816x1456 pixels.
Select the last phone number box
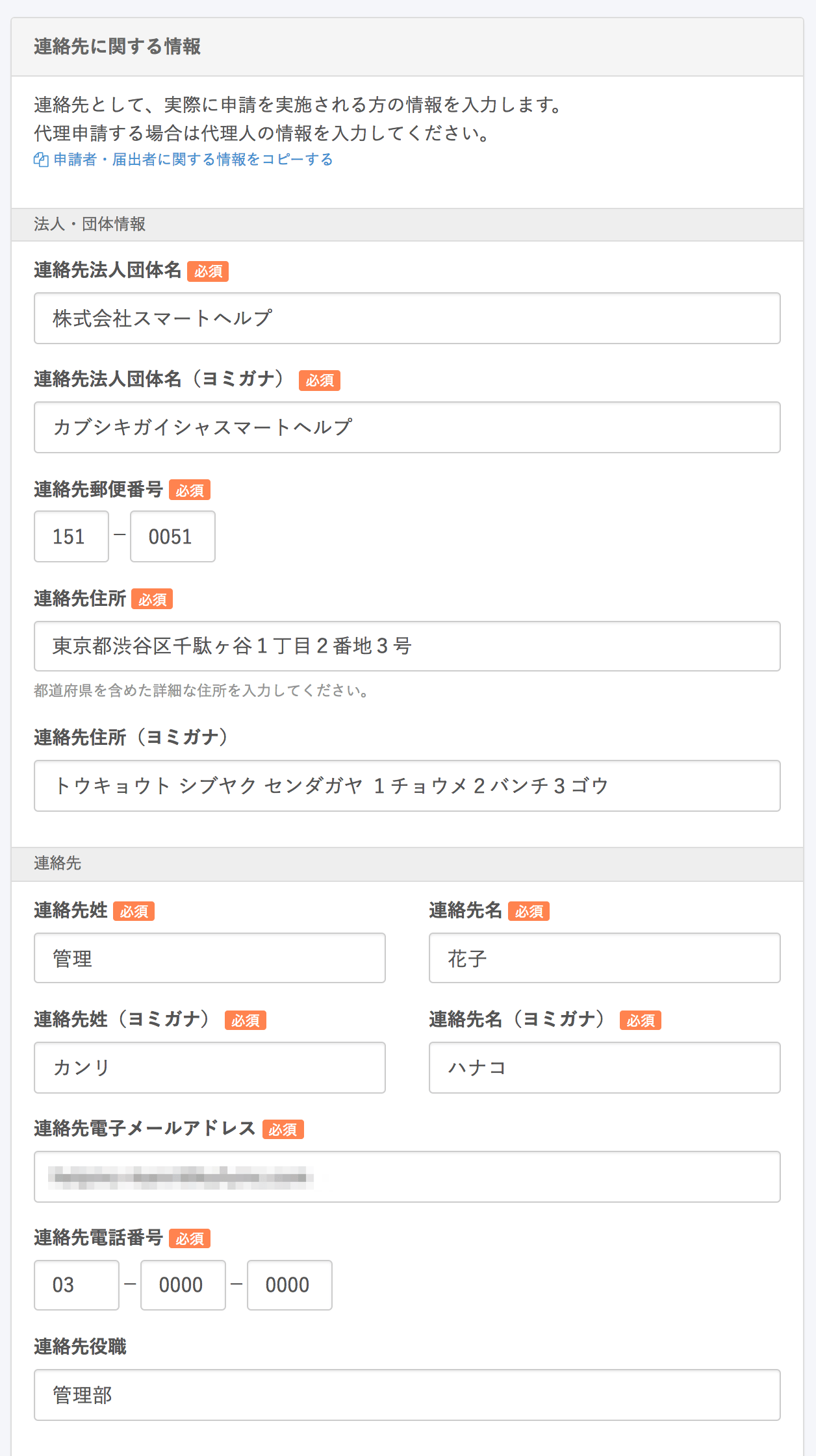coord(290,1285)
